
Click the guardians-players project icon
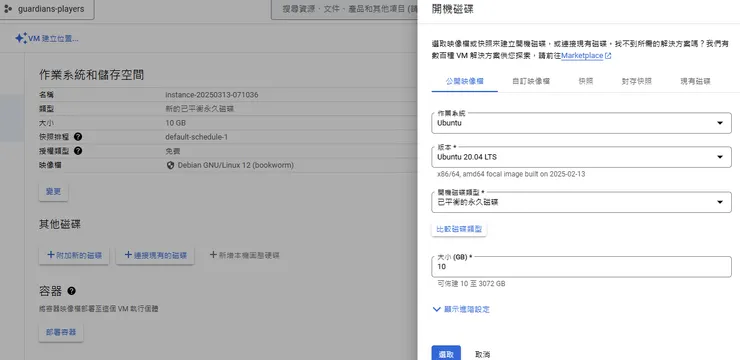pyautogui.click(x=8, y=9)
